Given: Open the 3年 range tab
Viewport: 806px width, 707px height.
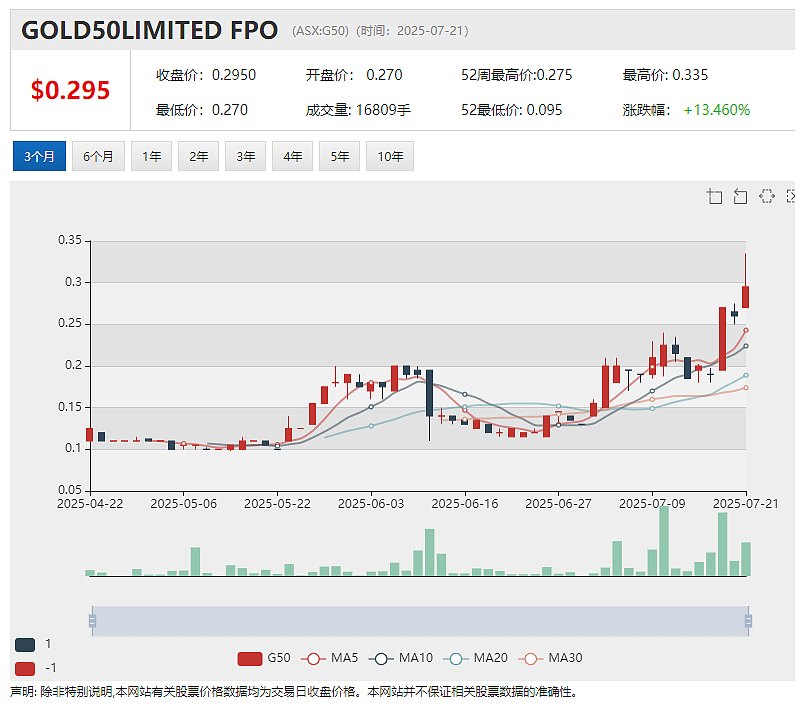Looking at the screenshot, I should tap(245, 156).
